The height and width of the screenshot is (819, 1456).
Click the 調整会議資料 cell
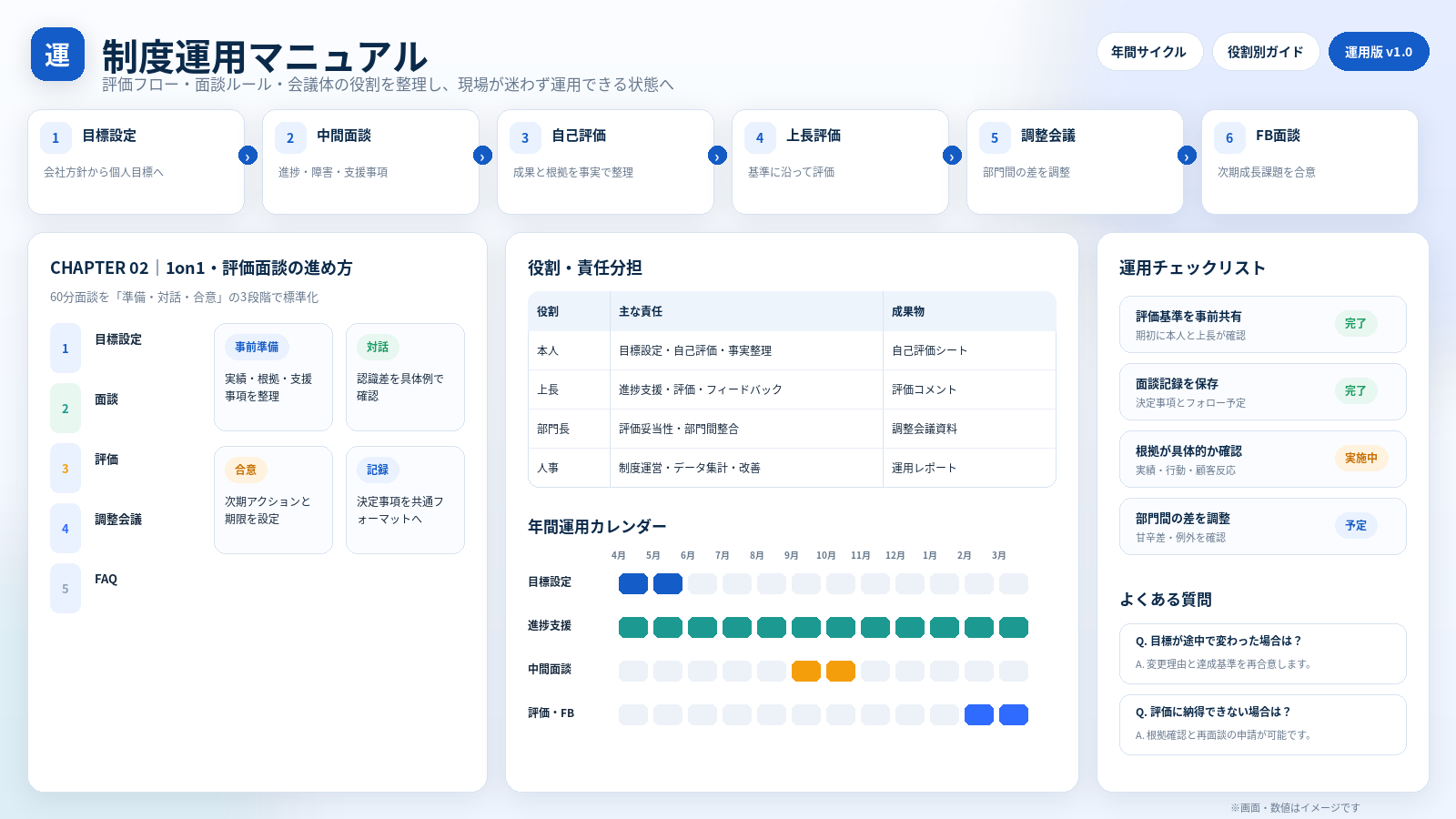click(x=969, y=429)
